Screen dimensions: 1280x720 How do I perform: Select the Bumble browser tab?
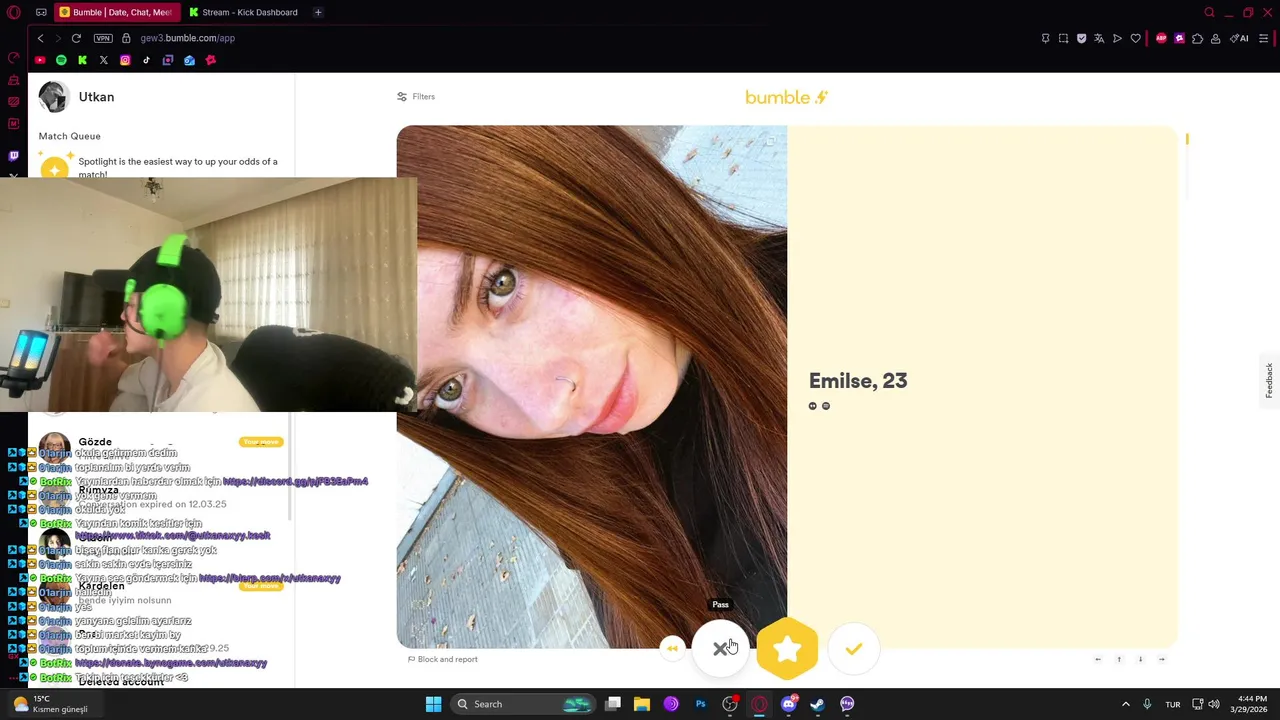point(117,12)
